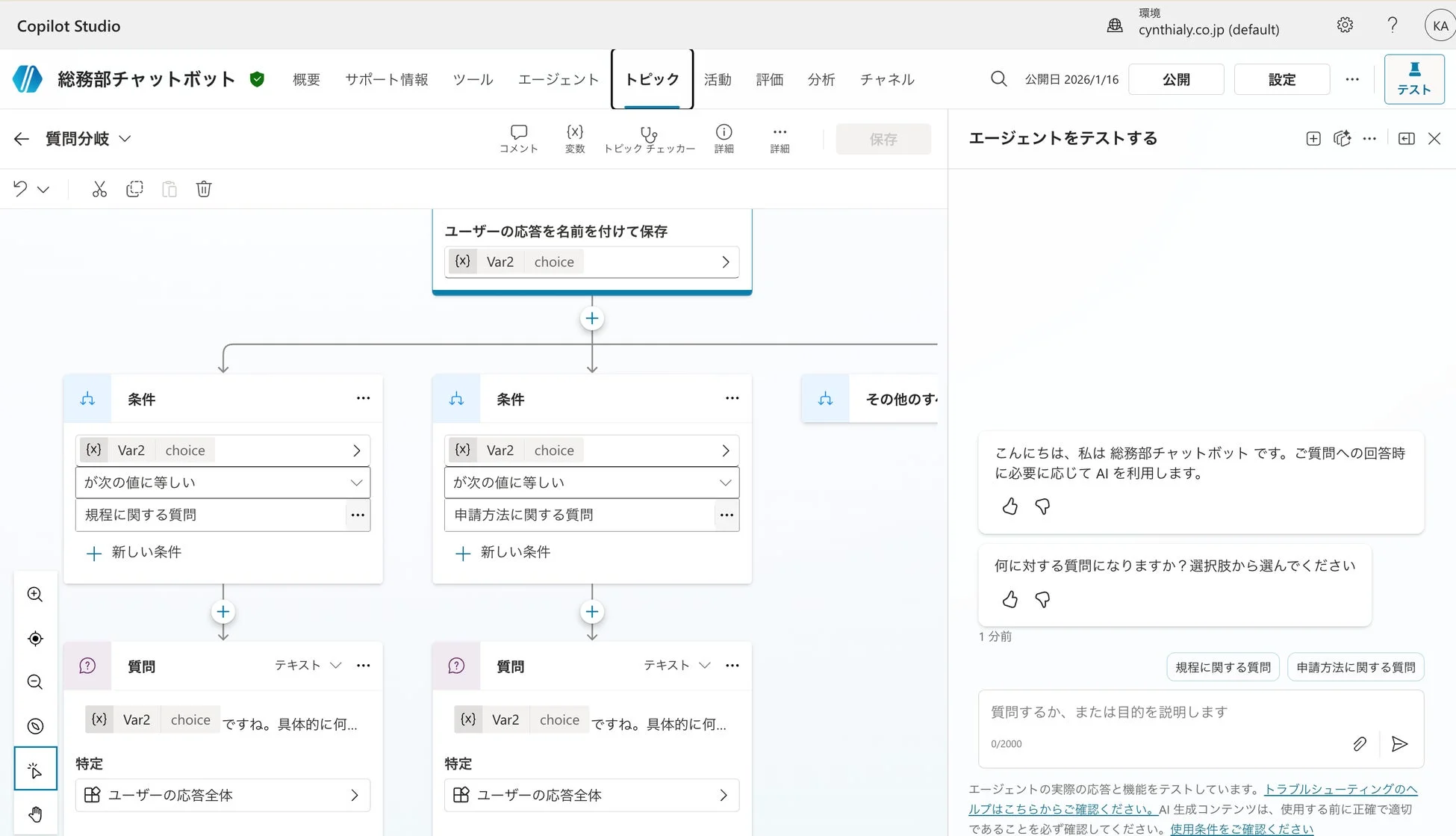Click the 公開 publish button
This screenshot has width=1456, height=836.
[1175, 79]
